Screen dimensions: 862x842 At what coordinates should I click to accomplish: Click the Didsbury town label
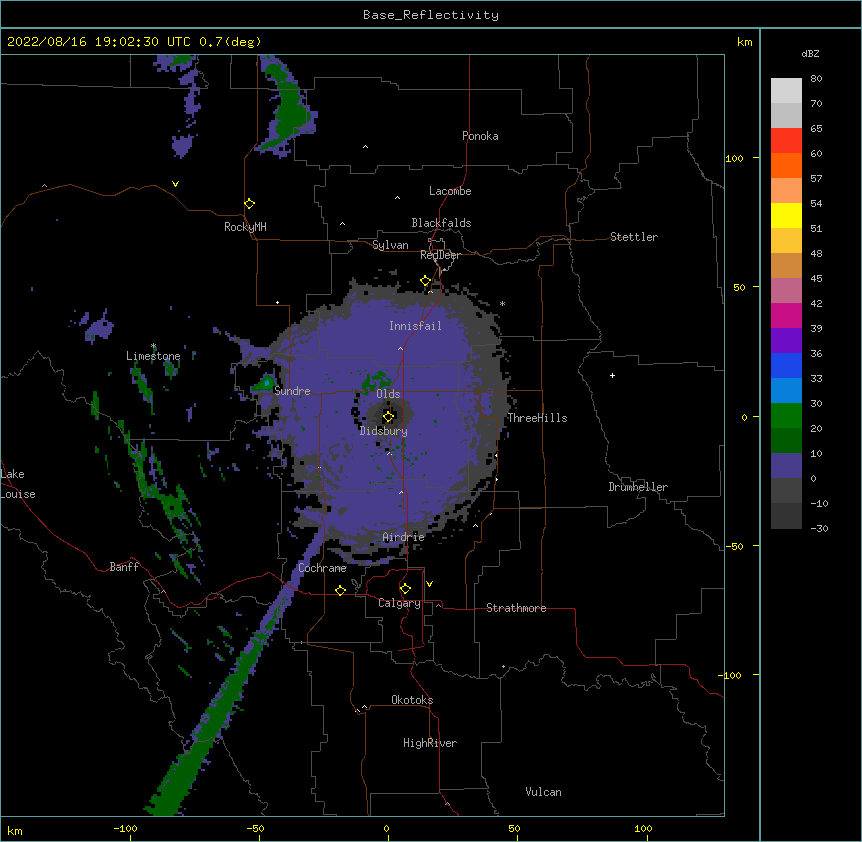pos(384,431)
